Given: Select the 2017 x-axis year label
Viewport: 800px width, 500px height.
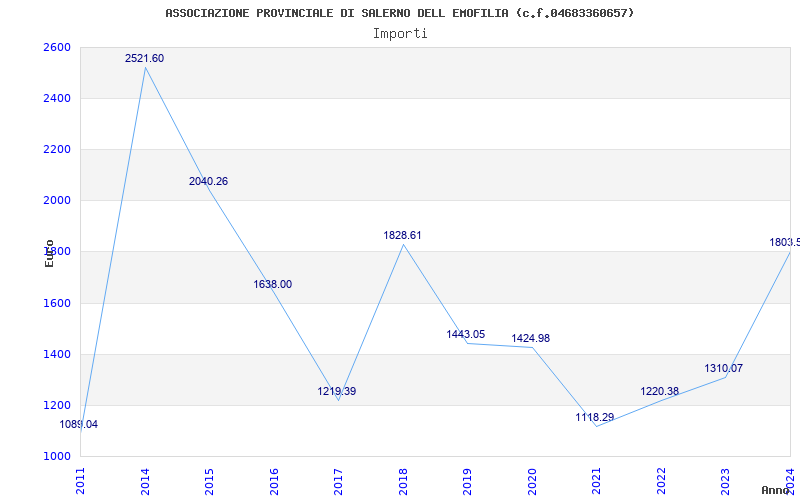Looking at the screenshot, I should [338, 481].
